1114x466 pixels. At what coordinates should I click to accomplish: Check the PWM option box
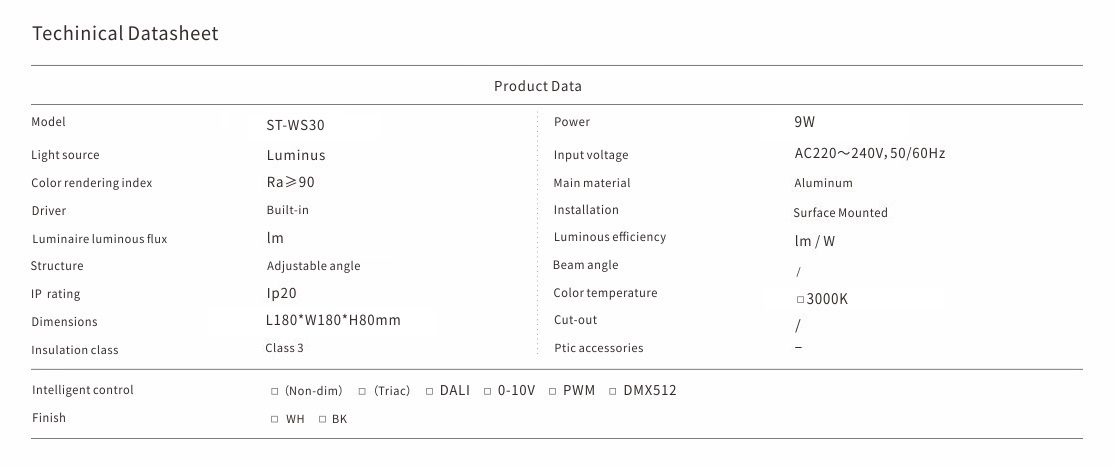coord(552,391)
